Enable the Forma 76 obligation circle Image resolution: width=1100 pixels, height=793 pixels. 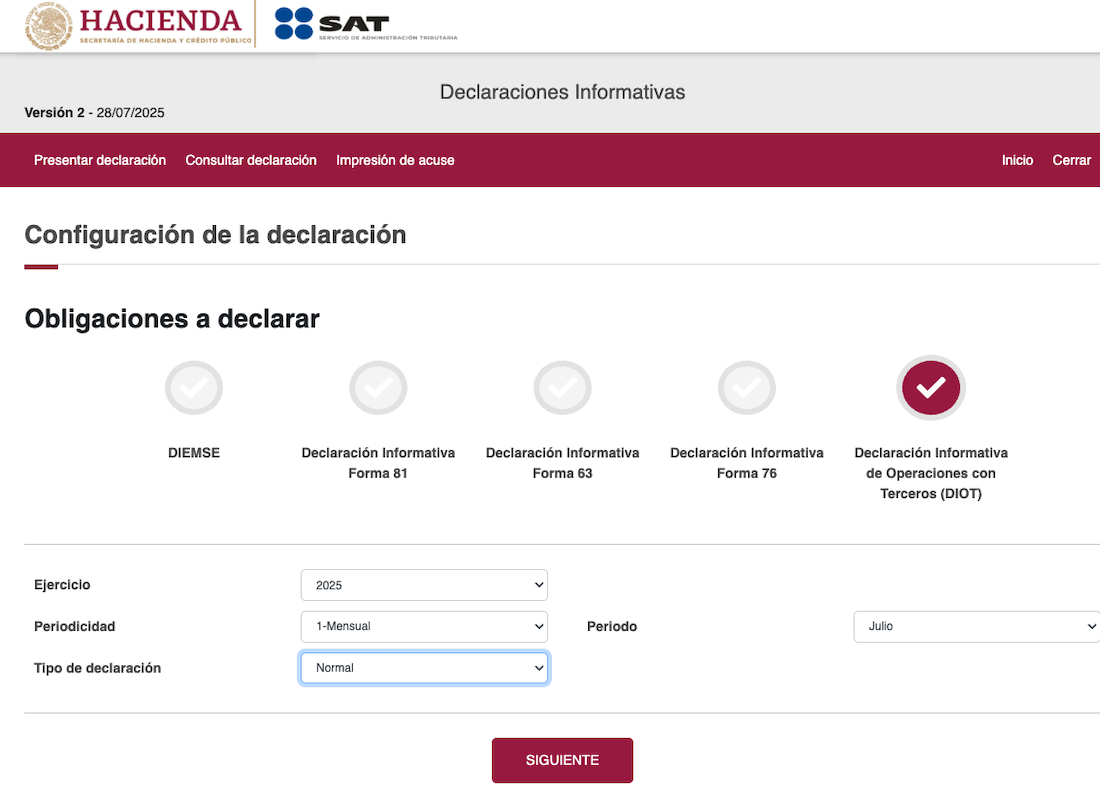click(x=747, y=387)
